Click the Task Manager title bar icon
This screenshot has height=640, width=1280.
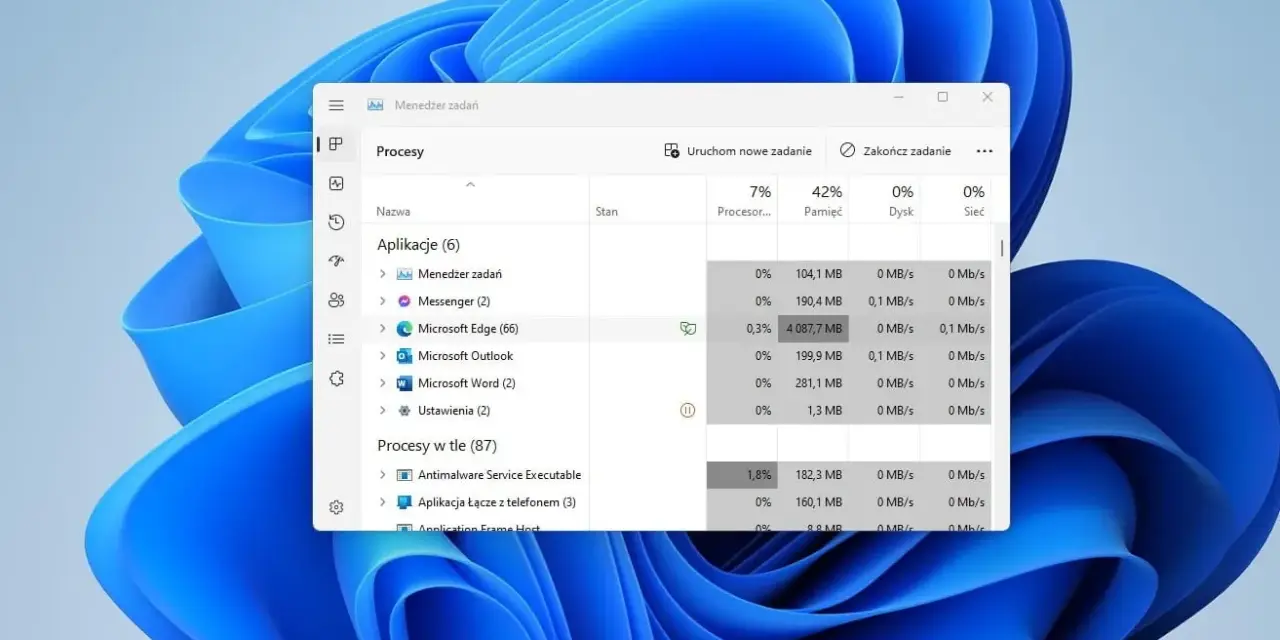pyautogui.click(x=376, y=105)
